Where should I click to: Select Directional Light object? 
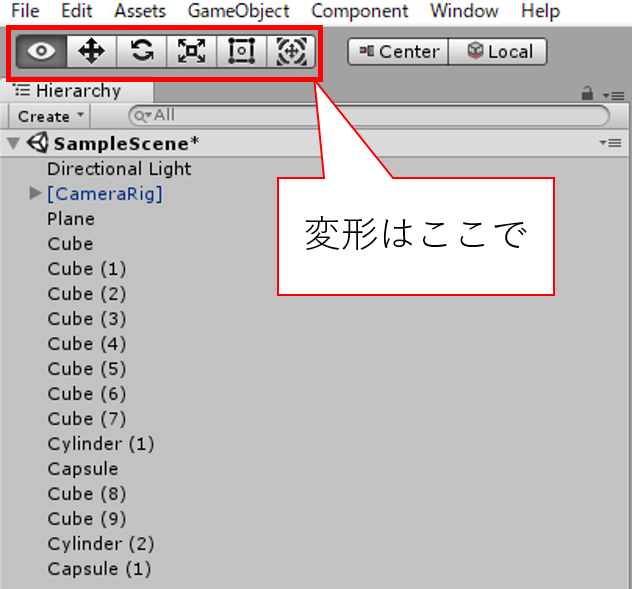pyautogui.click(x=119, y=169)
